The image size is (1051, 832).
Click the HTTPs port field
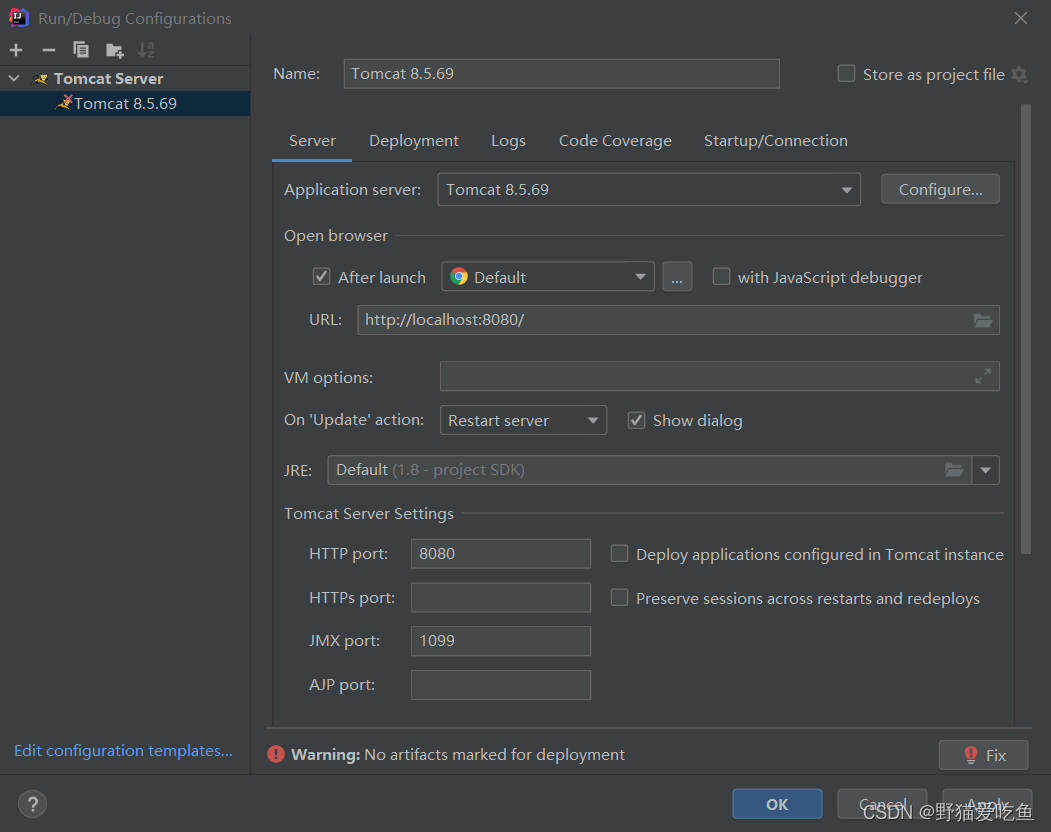[501, 597]
